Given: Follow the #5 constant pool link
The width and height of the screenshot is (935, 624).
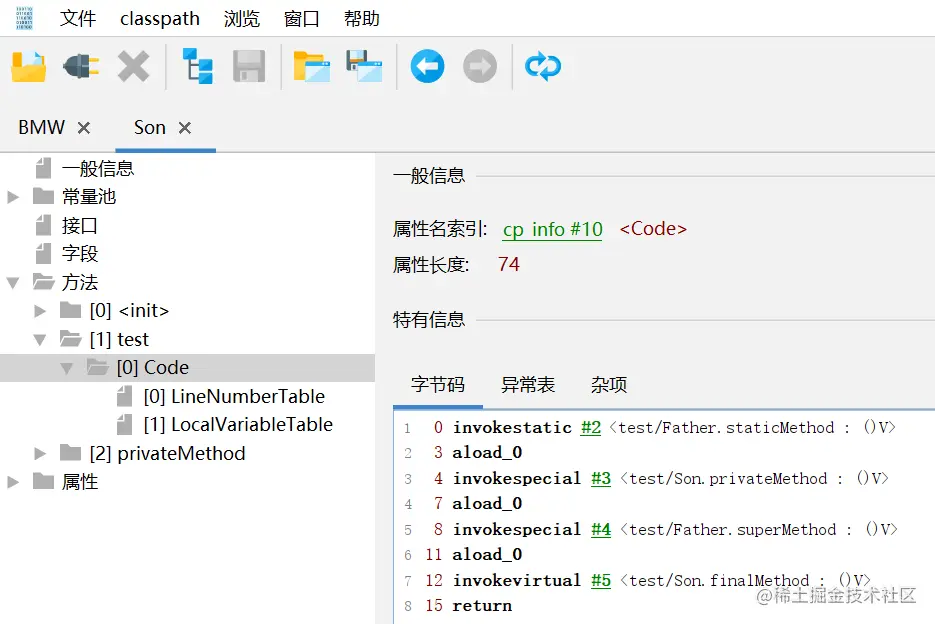Looking at the screenshot, I should coord(601,580).
